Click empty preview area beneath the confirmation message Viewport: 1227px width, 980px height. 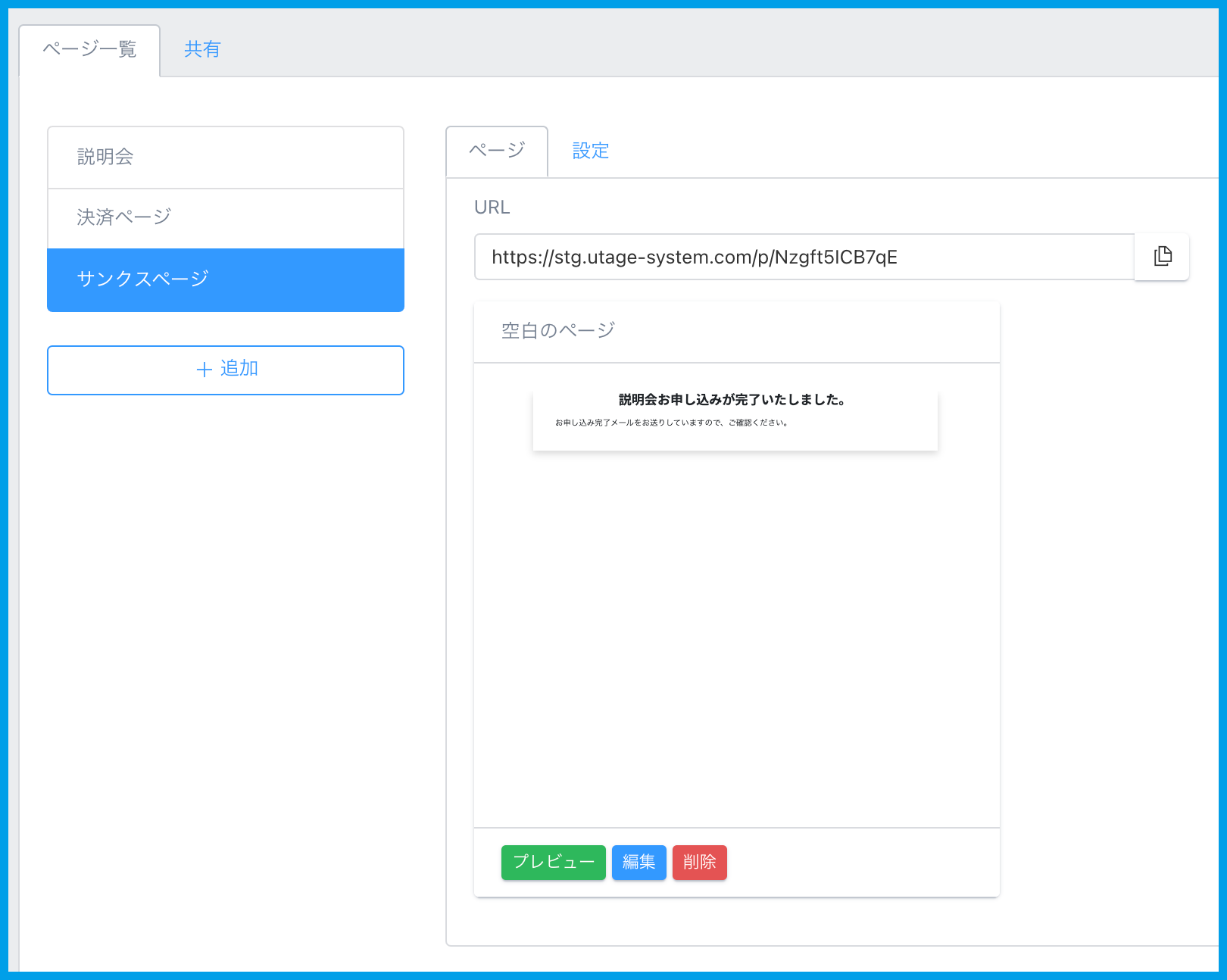(x=736, y=636)
